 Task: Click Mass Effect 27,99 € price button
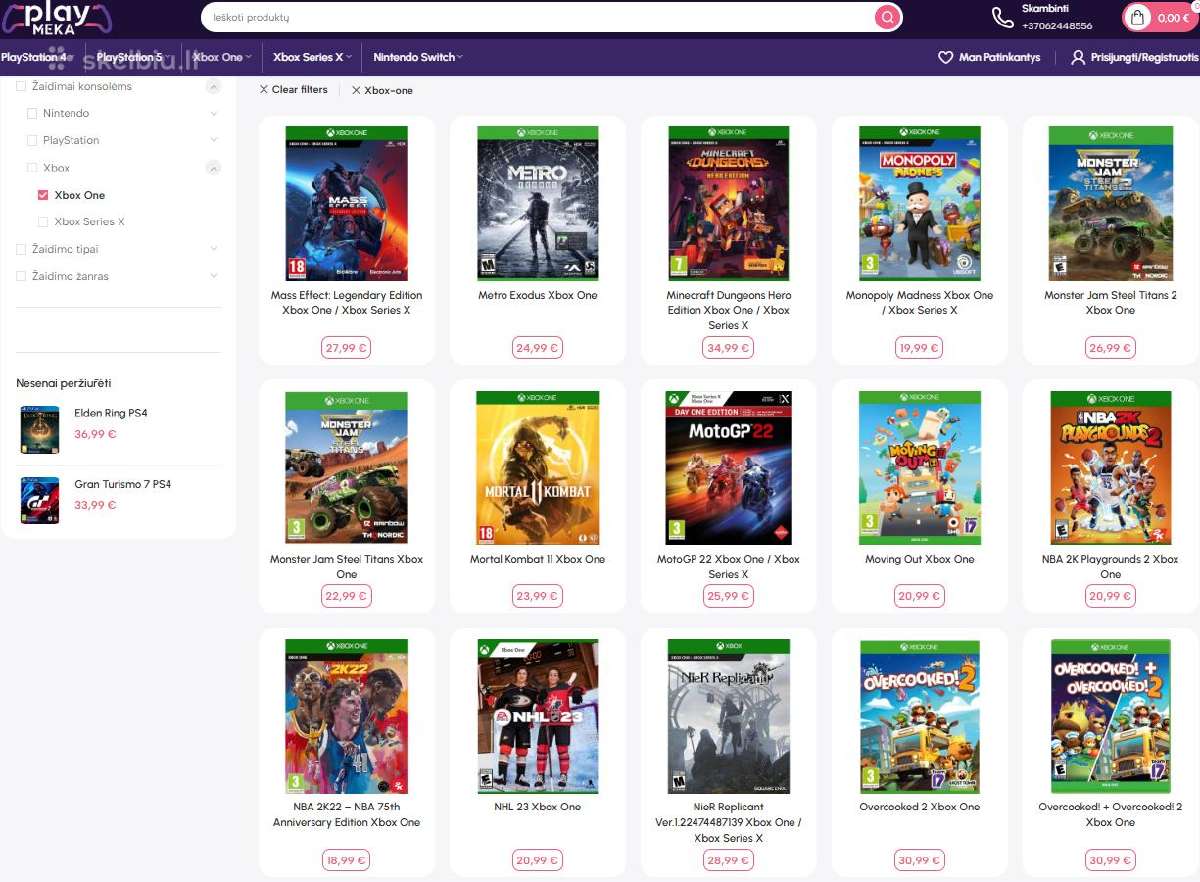346,348
